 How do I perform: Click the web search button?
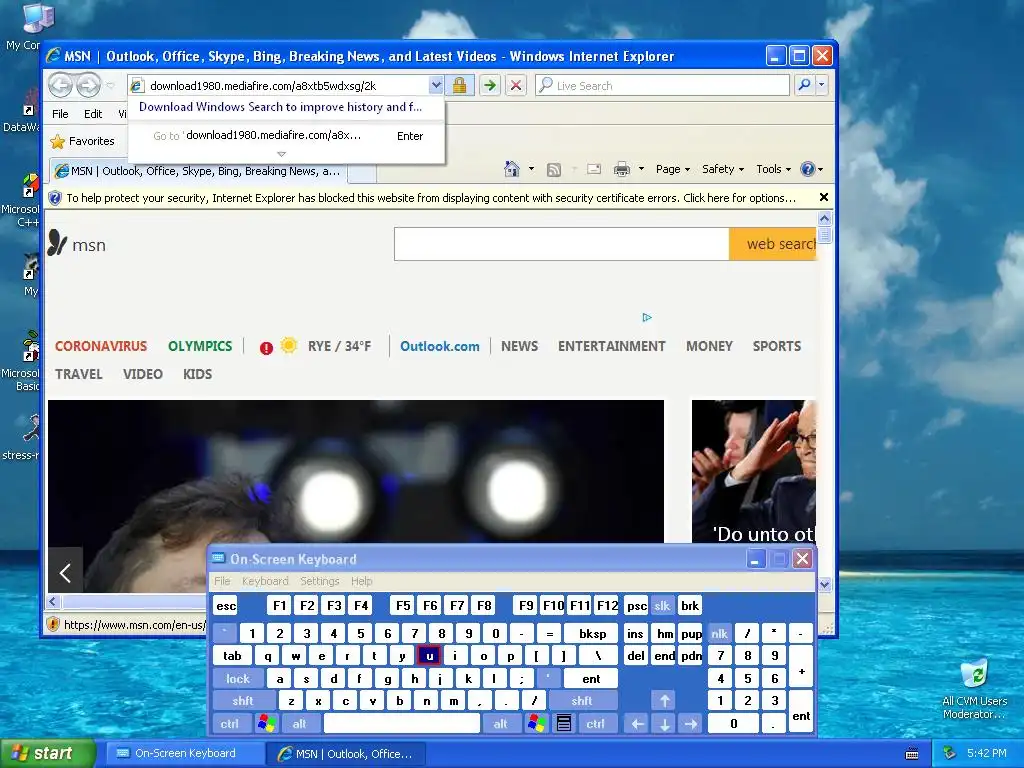[x=773, y=244]
